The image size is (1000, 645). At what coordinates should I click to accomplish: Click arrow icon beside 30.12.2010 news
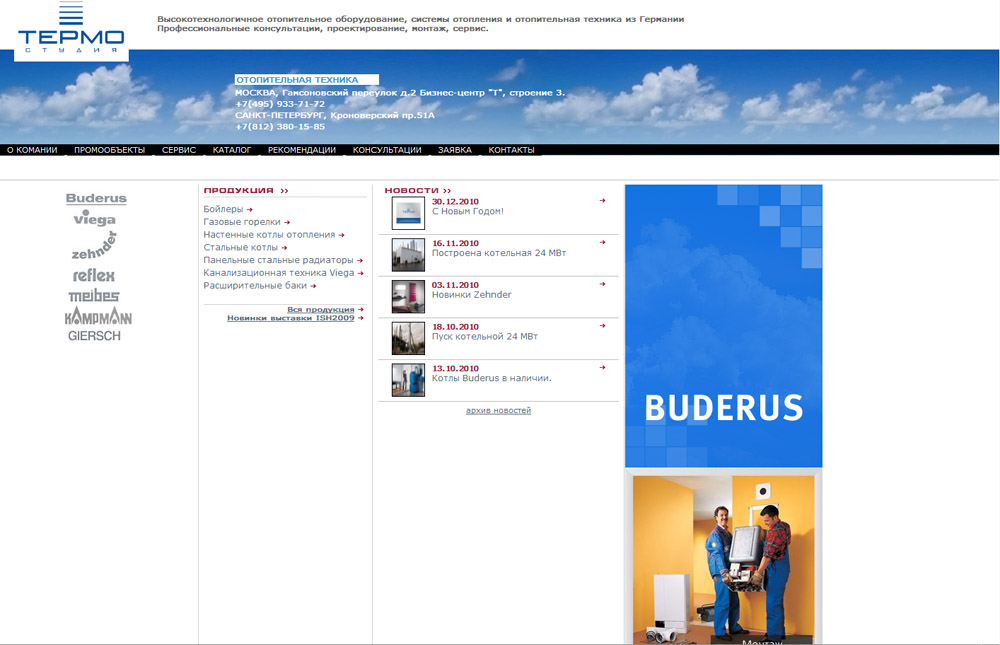(x=602, y=201)
